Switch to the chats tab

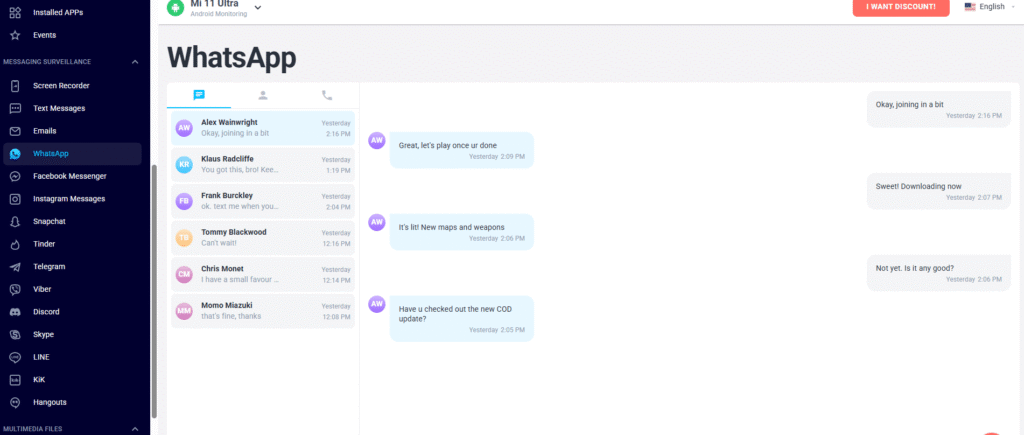[199, 95]
